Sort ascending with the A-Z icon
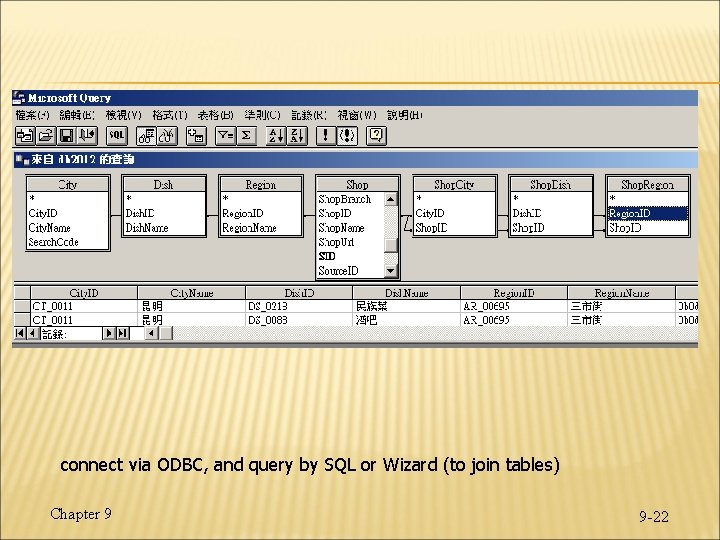The height and width of the screenshot is (540, 720). [276, 135]
